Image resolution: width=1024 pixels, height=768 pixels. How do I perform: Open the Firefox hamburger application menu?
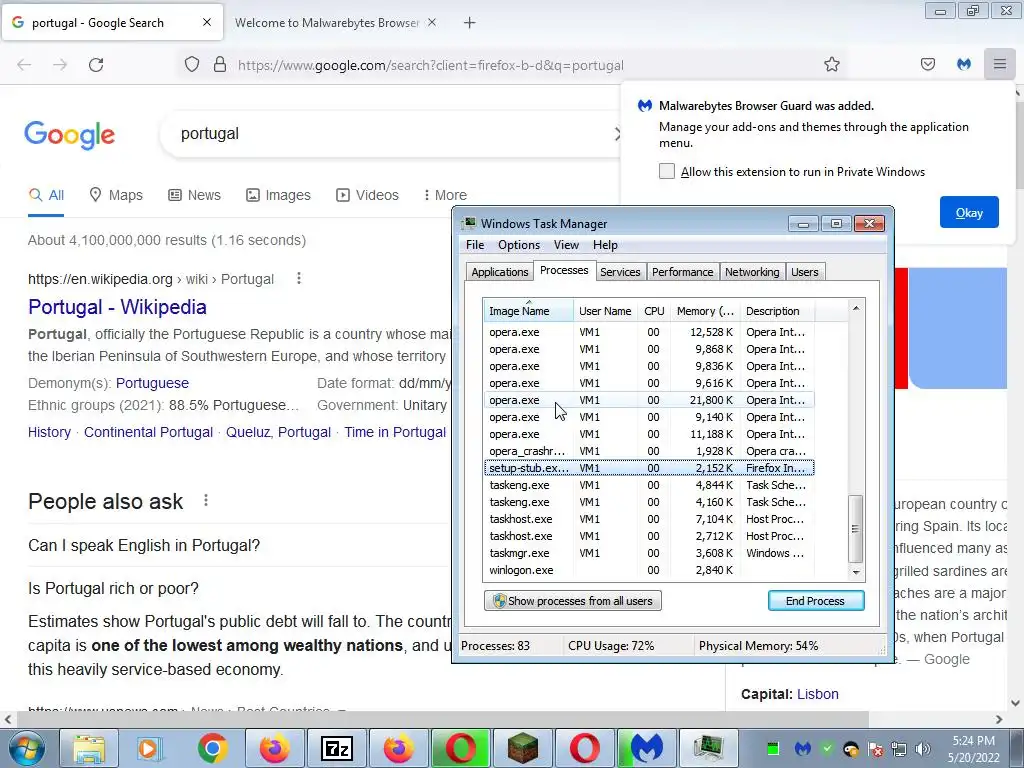pos(1000,65)
